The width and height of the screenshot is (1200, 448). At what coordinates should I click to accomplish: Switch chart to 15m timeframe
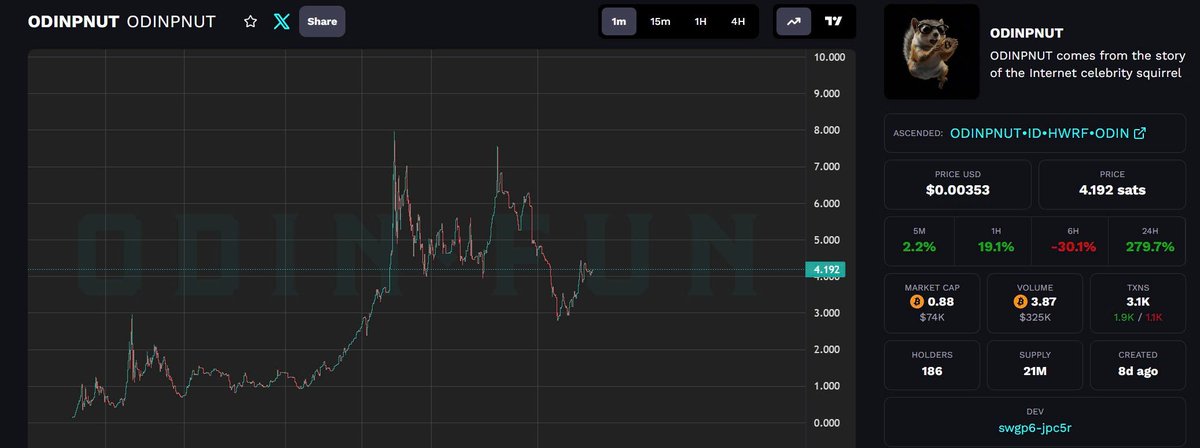(660, 21)
